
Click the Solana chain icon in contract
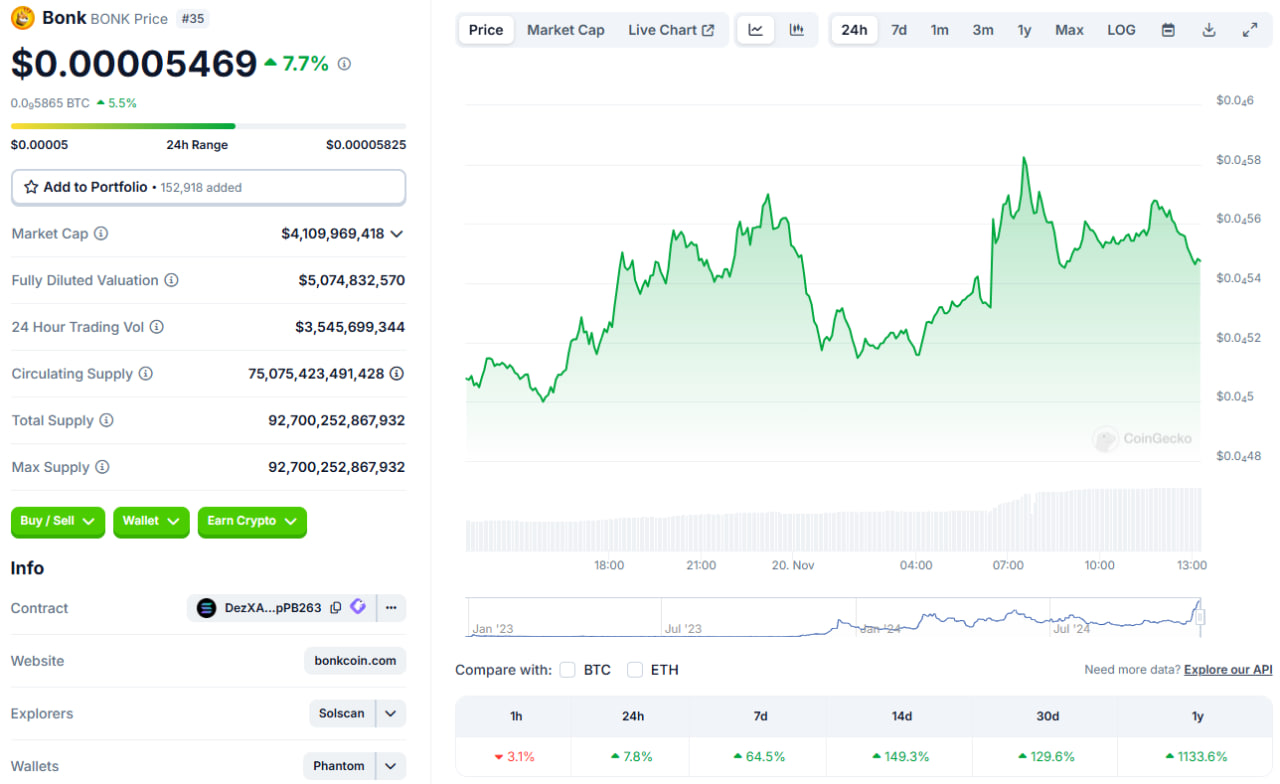[207, 608]
